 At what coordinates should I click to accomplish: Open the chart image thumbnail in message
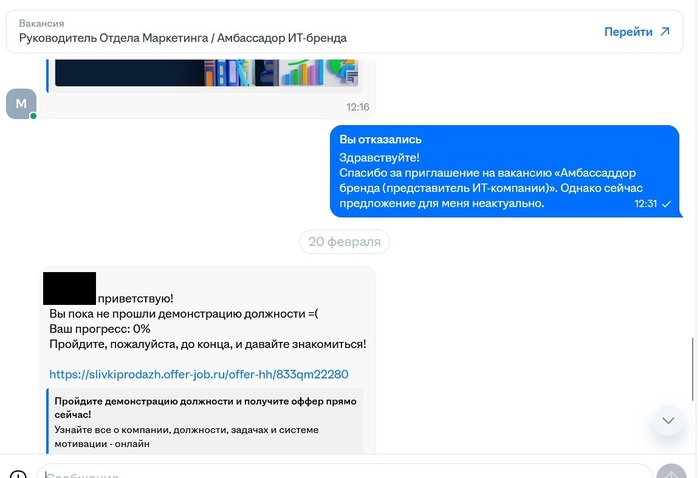click(x=206, y=72)
